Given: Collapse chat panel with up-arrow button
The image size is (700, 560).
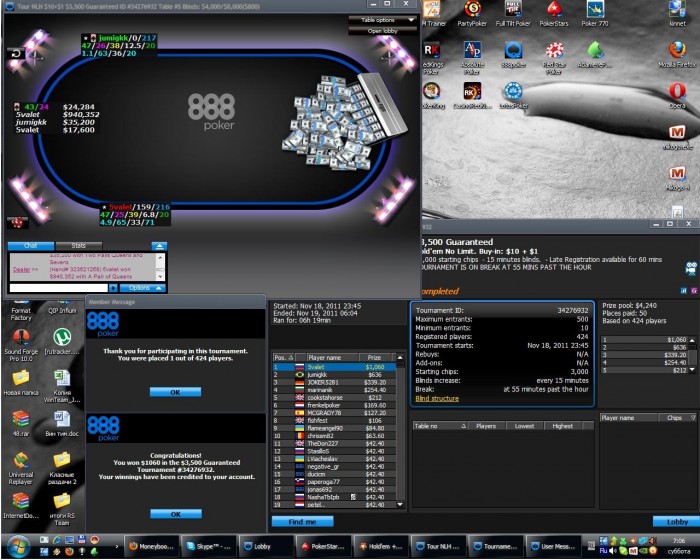Looking at the screenshot, I should click(159, 246).
